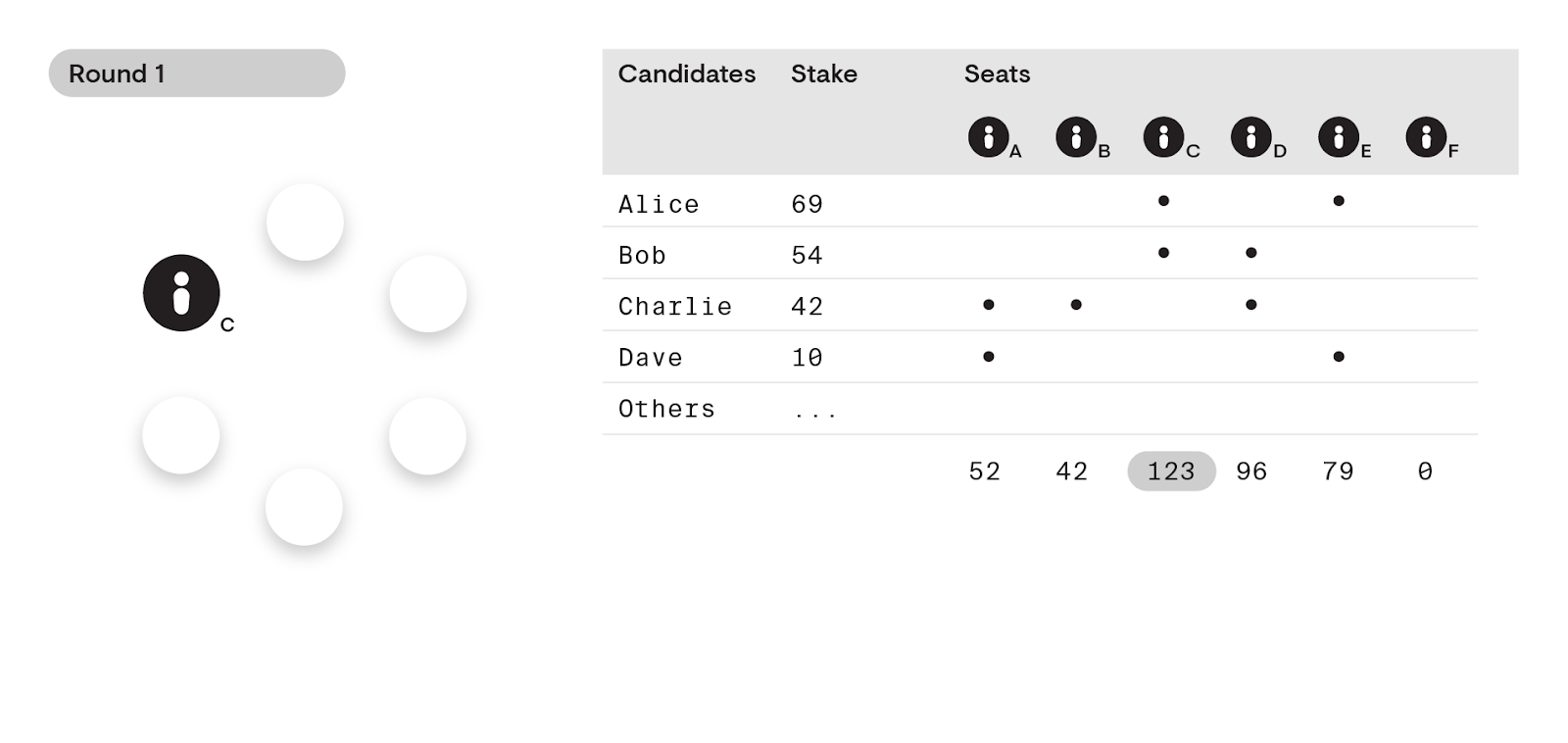This screenshot has width=1568, height=743.
Task: Click black seat C icon in circle diagram
Action: tap(181, 293)
